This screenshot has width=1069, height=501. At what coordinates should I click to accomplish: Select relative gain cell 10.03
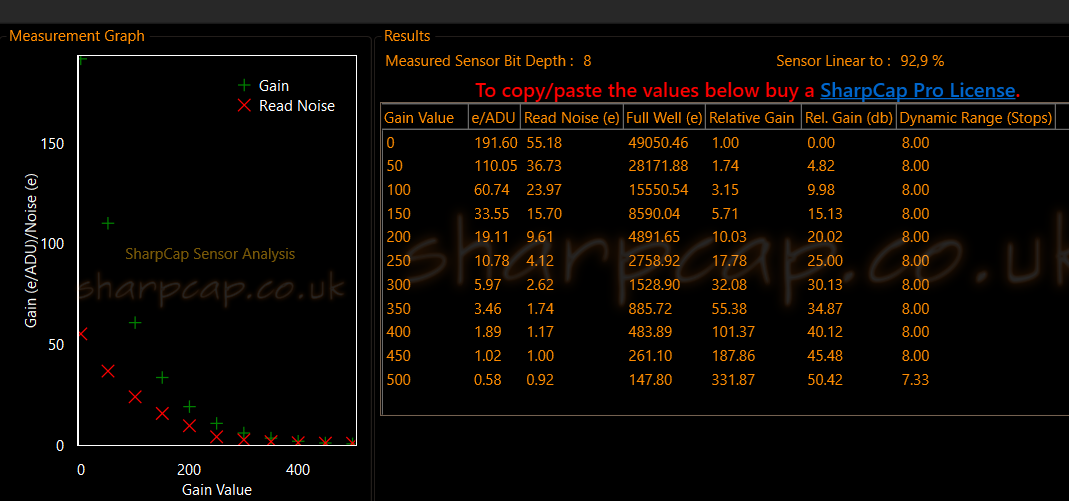(729, 237)
